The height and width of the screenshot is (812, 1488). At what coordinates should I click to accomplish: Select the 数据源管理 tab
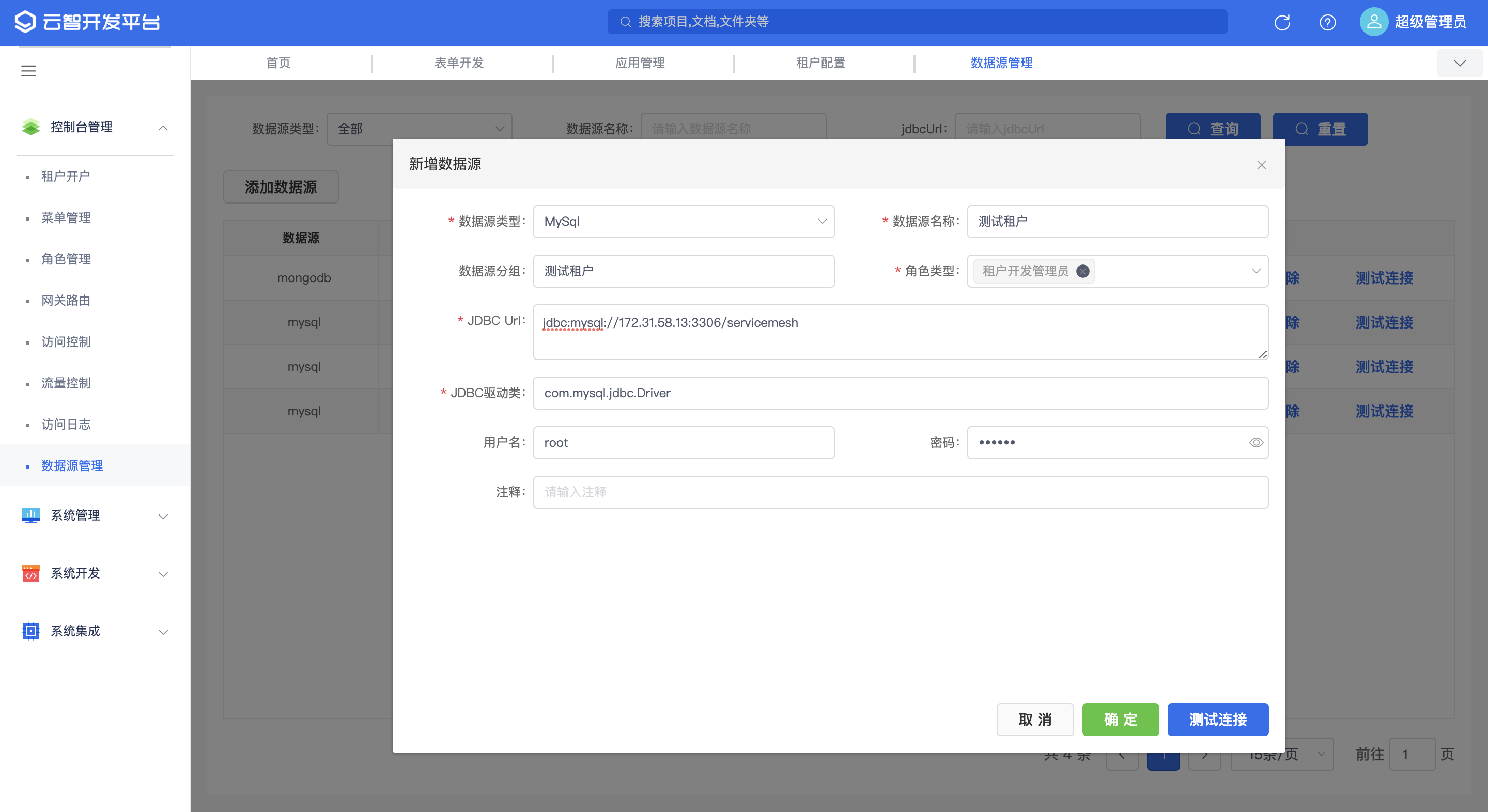(x=1002, y=63)
